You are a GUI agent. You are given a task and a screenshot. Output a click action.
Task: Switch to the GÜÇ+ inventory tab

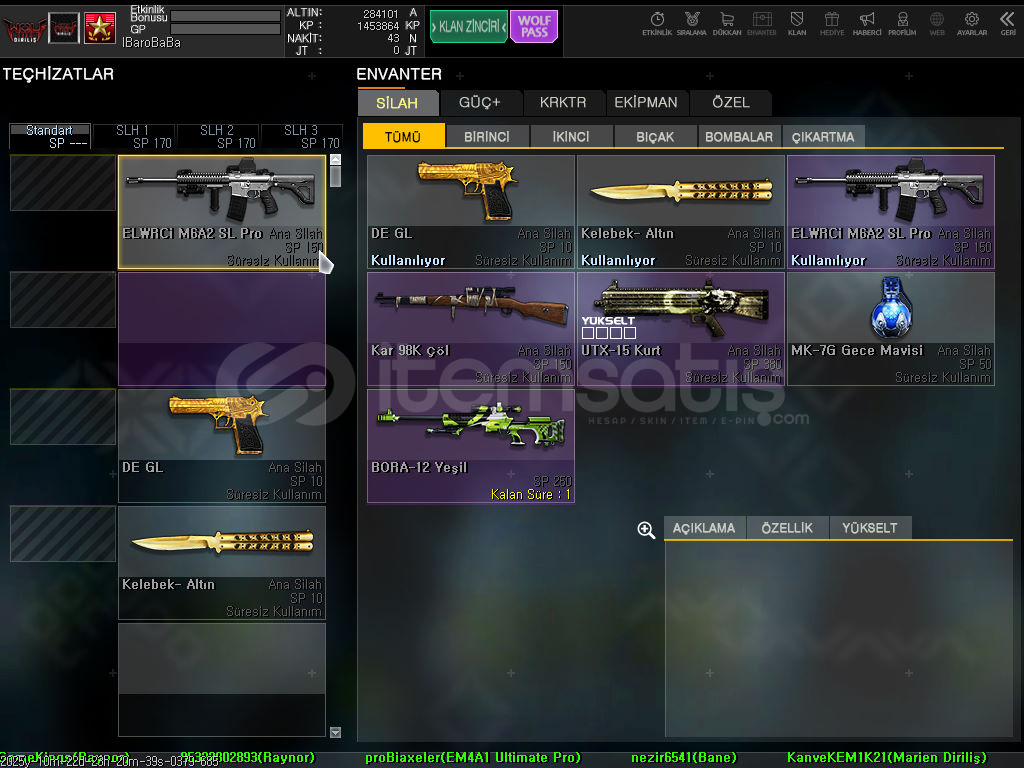(479, 102)
